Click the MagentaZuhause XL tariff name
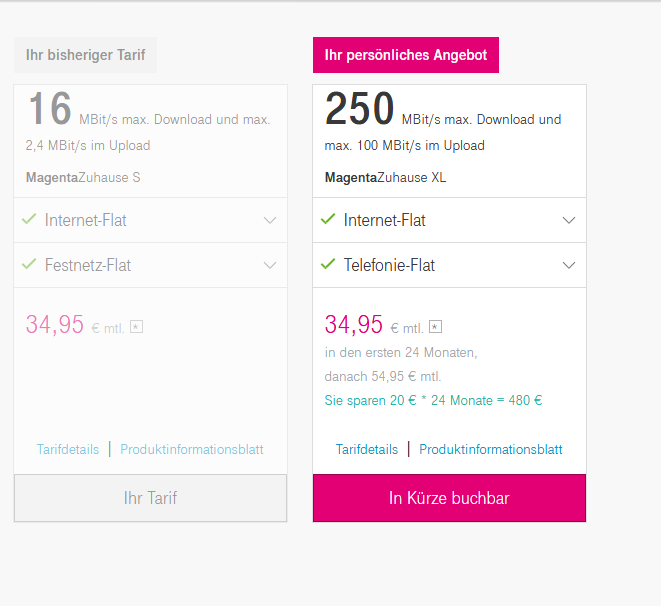Screen dimensions: 661x606 [385, 178]
